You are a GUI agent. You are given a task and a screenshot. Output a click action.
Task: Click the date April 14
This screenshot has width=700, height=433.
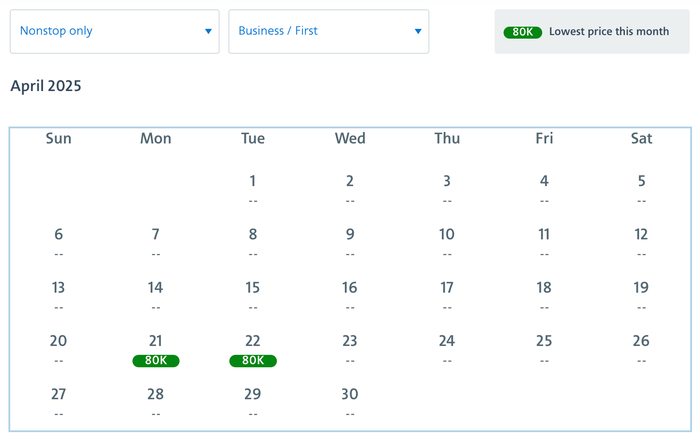(x=155, y=287)
